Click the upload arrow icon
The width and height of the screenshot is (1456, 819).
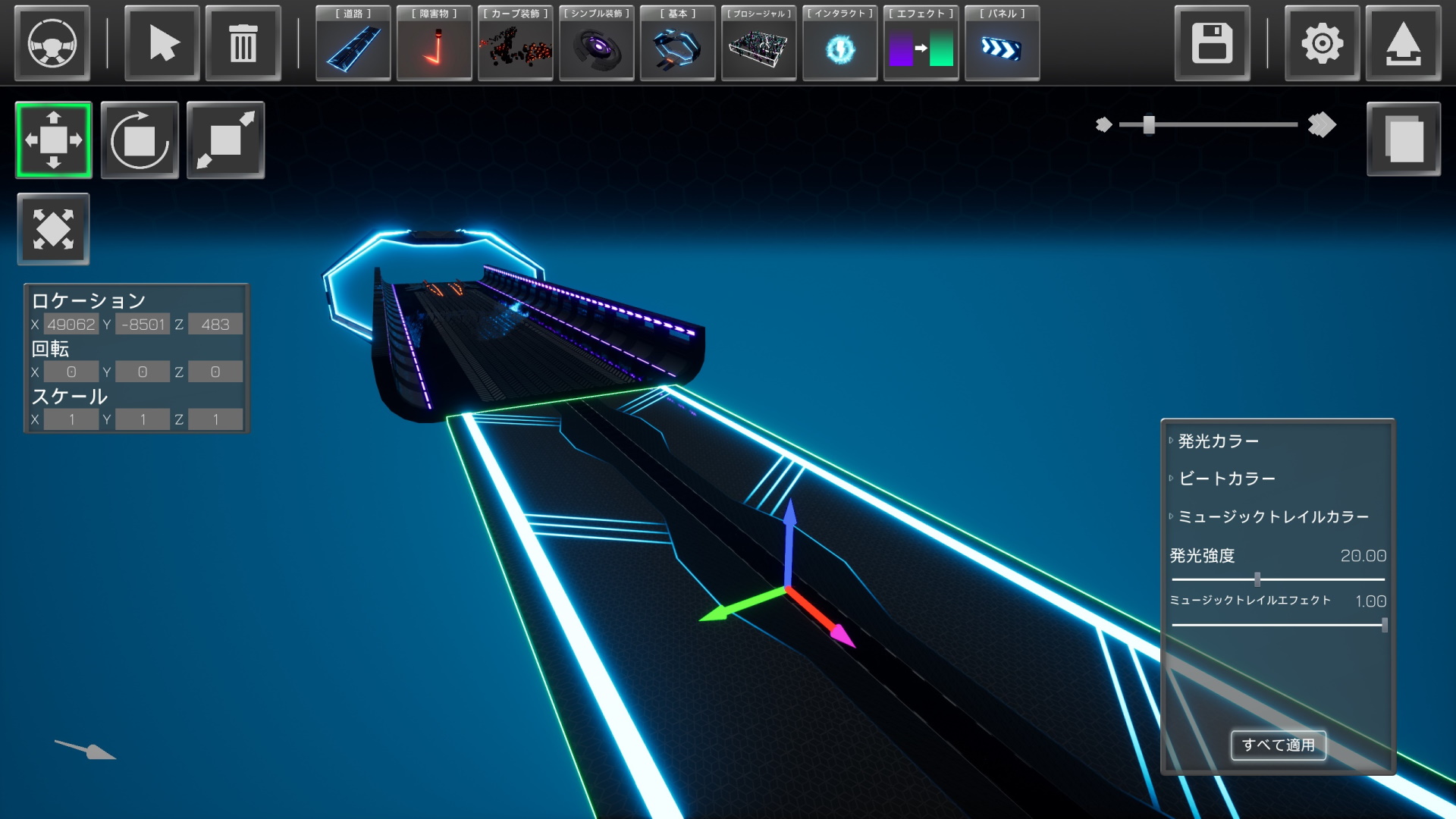[1403, 43]
